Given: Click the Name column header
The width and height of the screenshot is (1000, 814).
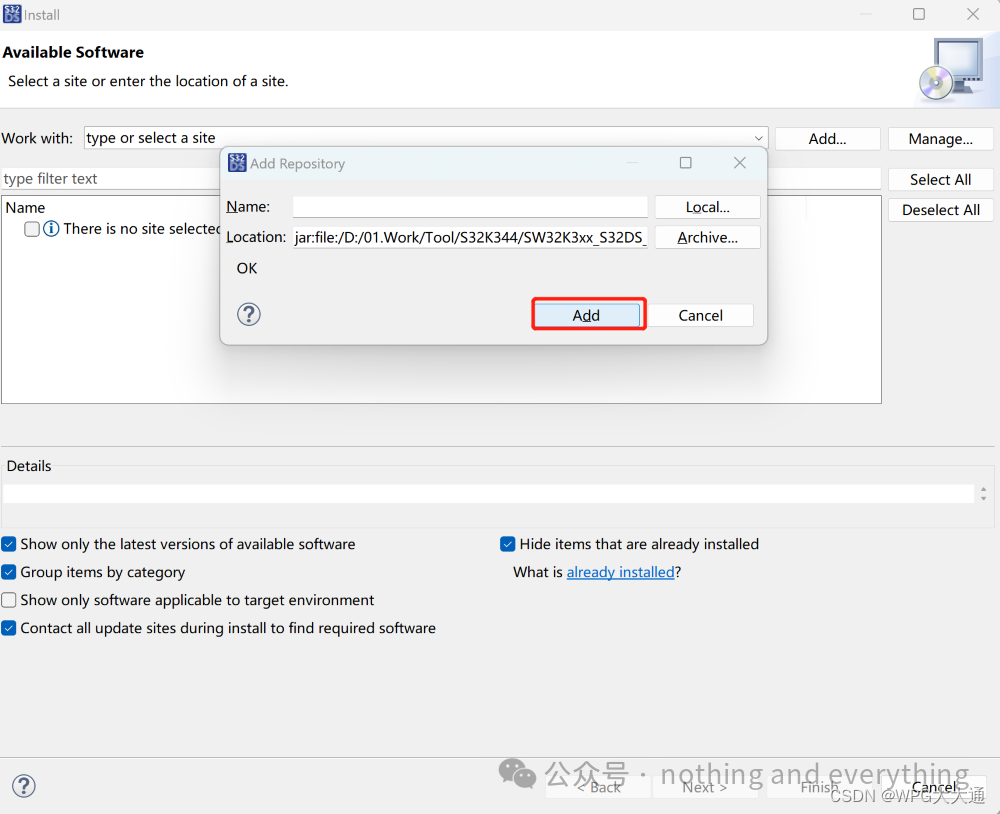Looking at the screenshot, I should click(26, 207).
